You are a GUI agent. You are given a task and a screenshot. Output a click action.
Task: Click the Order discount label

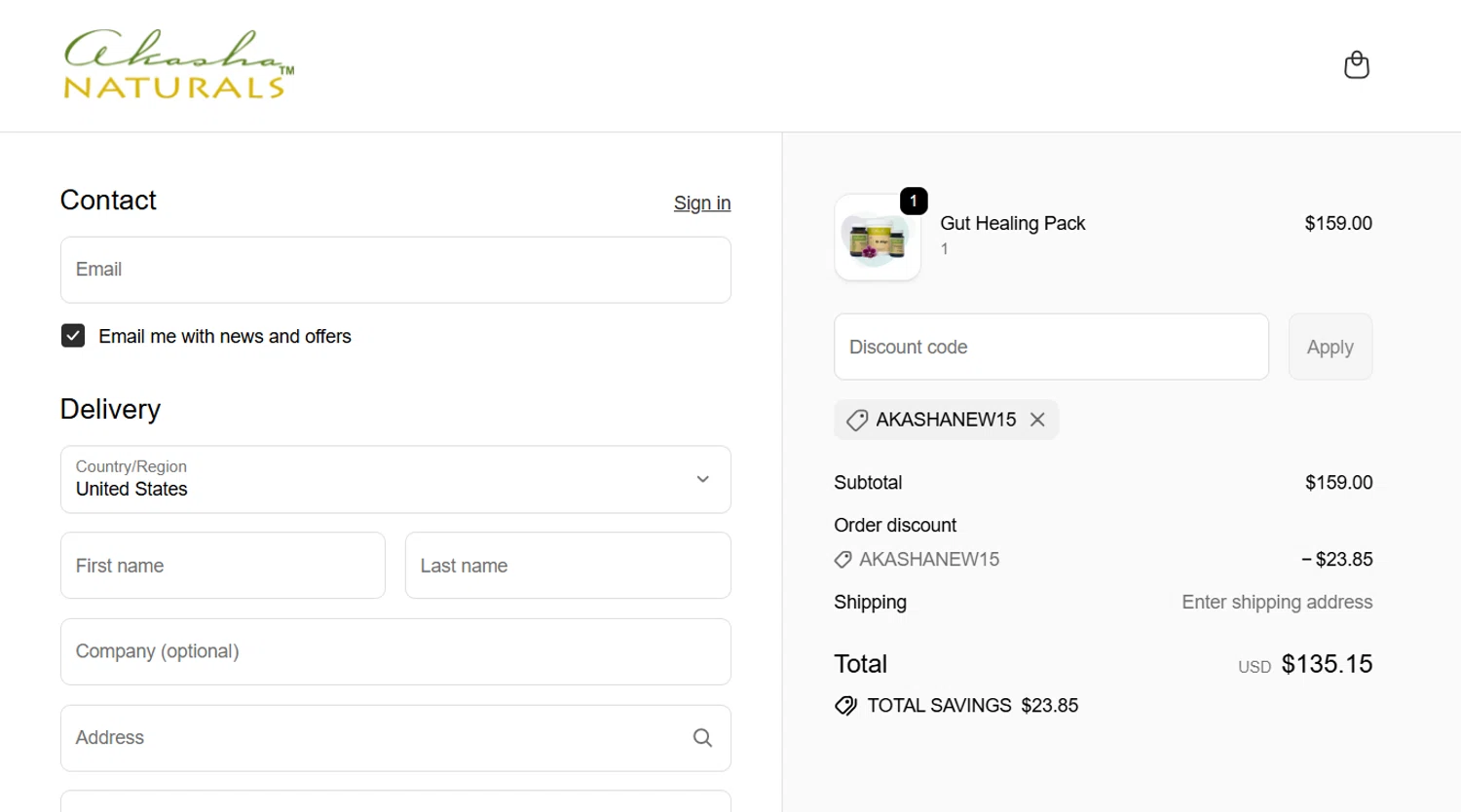(895, 526)
